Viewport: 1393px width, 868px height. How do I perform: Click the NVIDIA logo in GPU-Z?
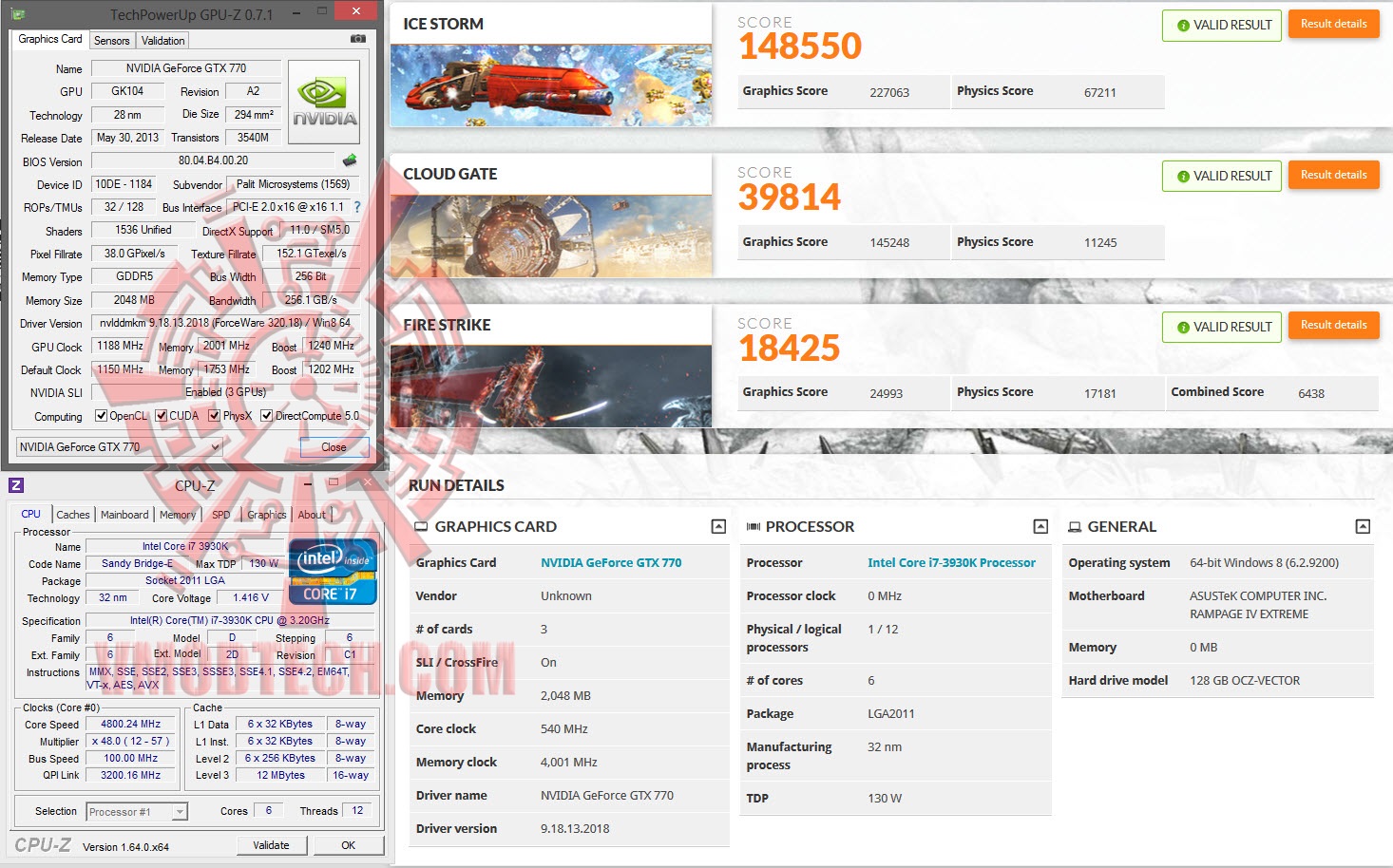324,102
